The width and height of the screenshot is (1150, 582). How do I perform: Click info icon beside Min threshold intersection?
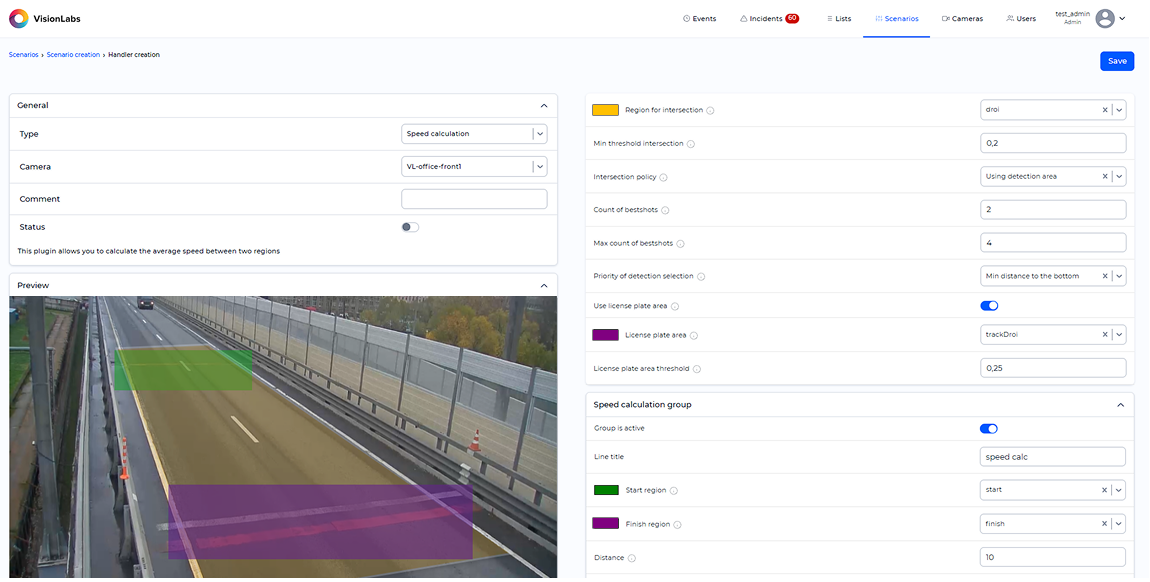(691, 144)
